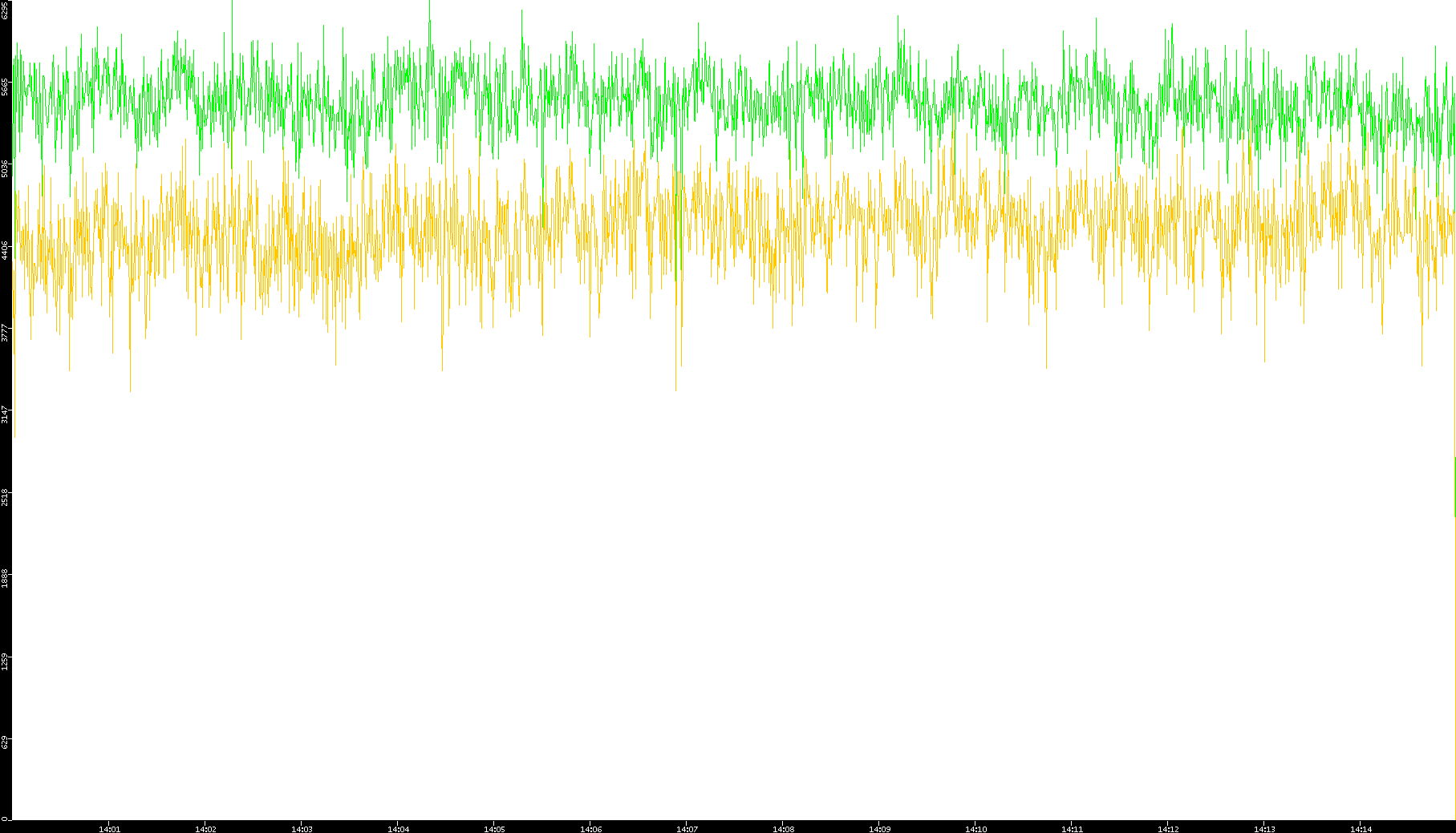Click the 14:05 time axis label

494,829
